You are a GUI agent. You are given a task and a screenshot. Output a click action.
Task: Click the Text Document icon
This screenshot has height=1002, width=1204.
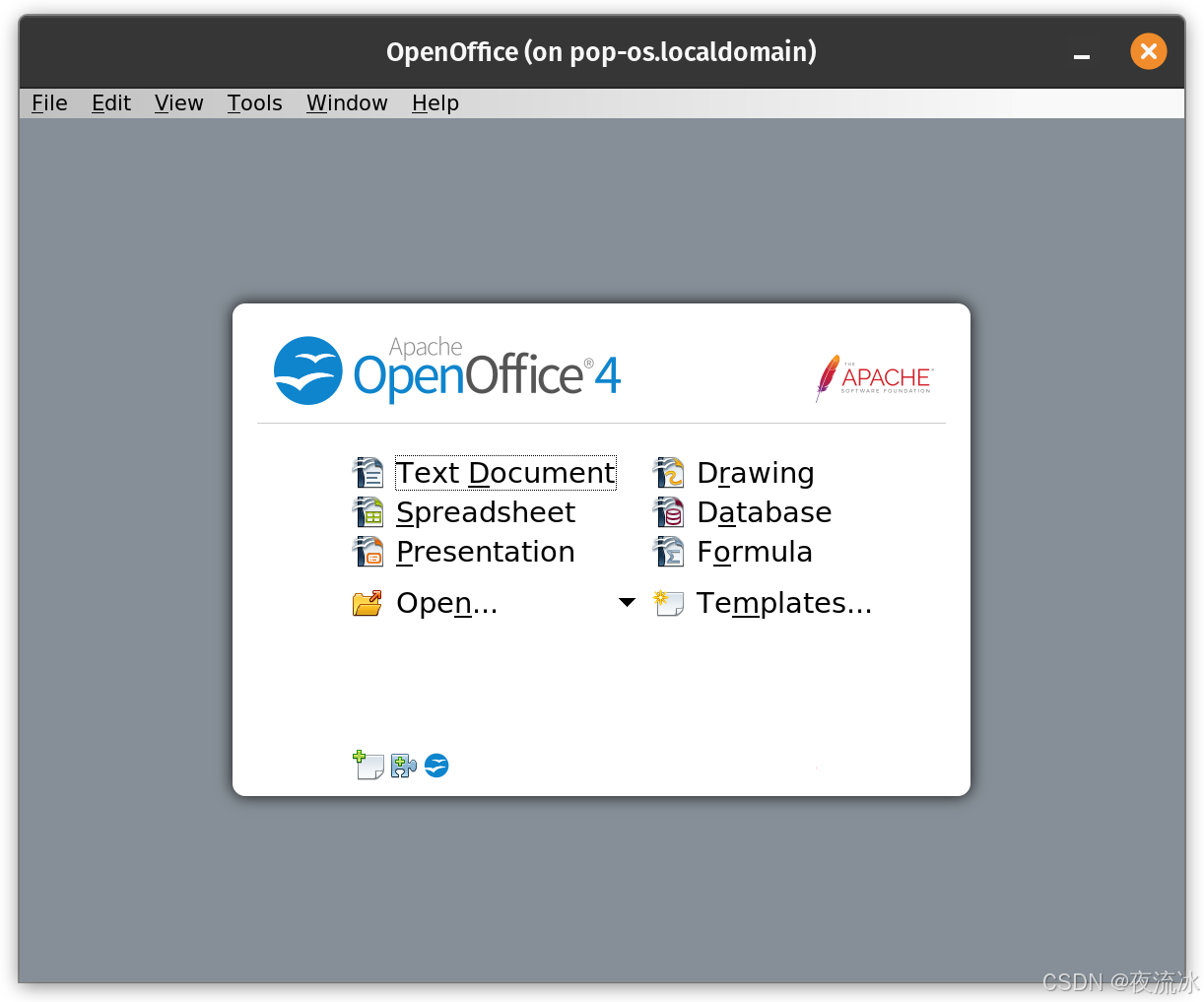coord(368,473)
